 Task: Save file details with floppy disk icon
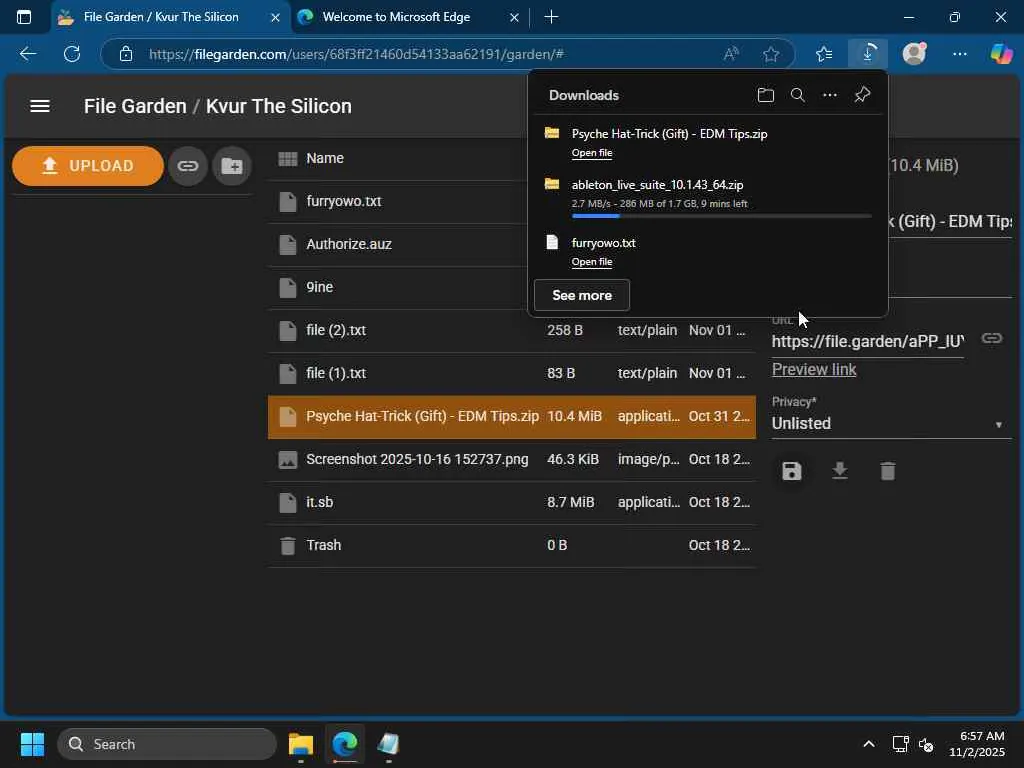coord(792,471)
